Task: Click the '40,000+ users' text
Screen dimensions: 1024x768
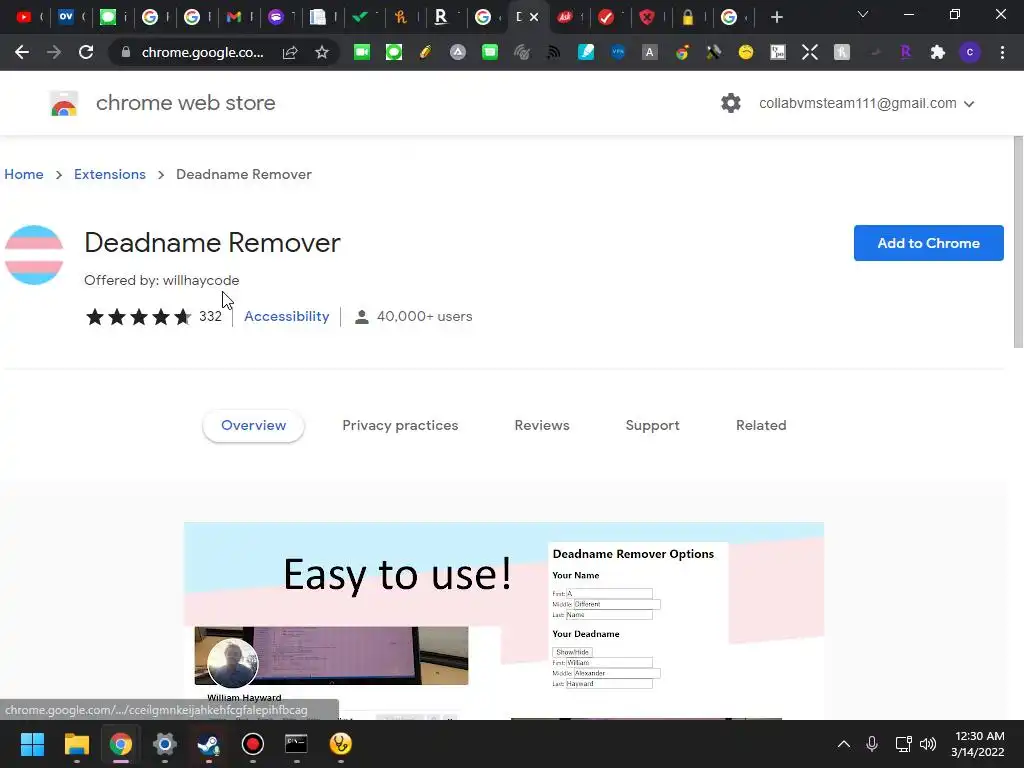Action: coord(424,316)
